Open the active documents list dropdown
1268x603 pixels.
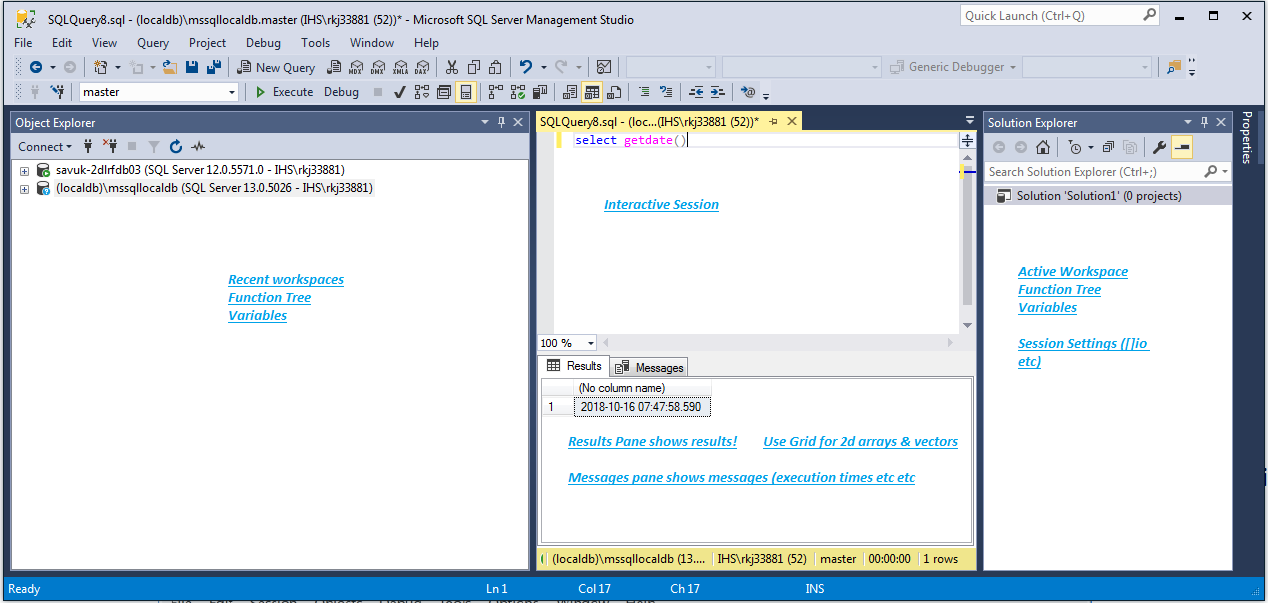[x=969, y=120]
